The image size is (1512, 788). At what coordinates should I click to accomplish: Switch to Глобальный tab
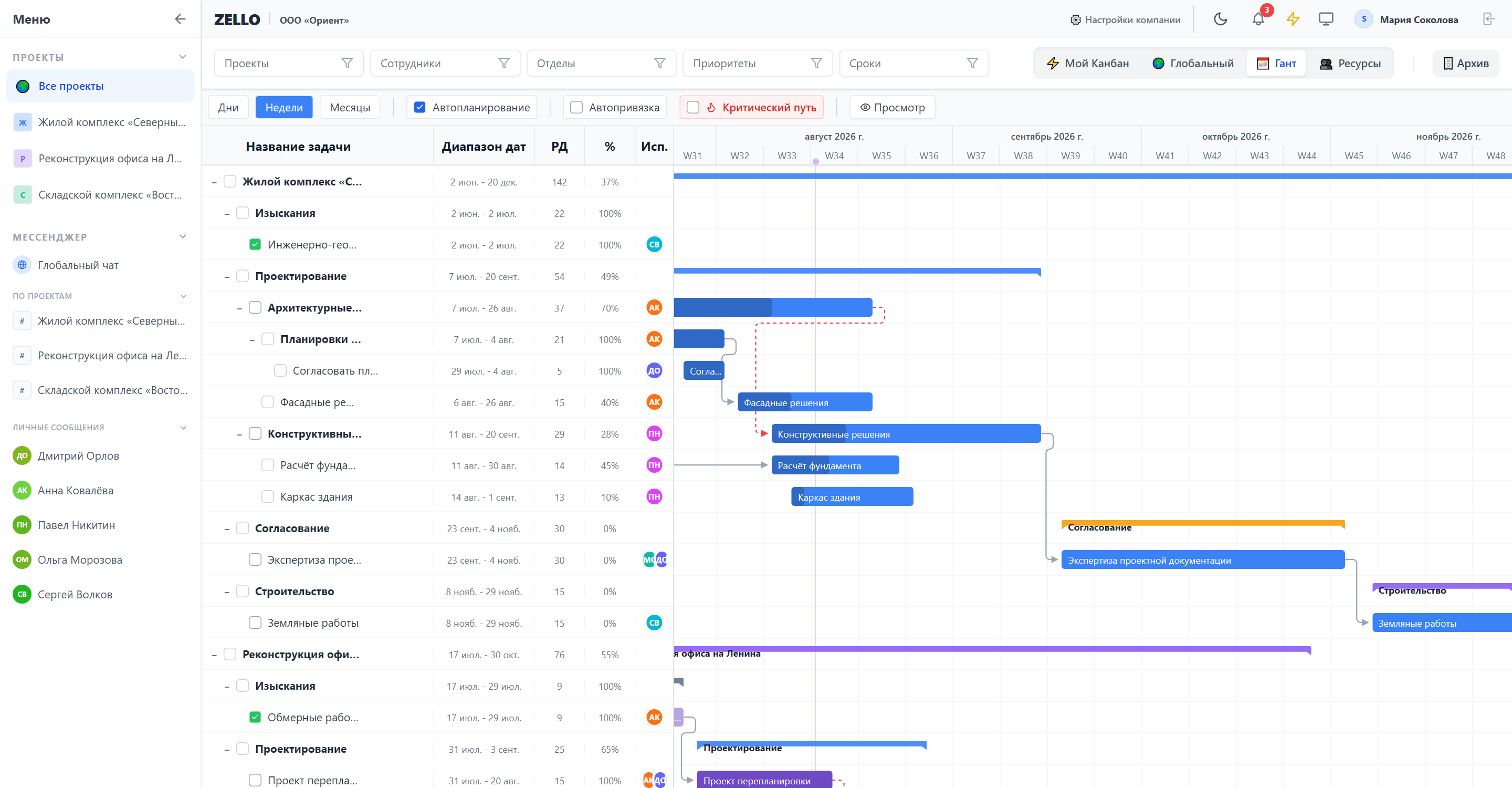pos(1193,64)
